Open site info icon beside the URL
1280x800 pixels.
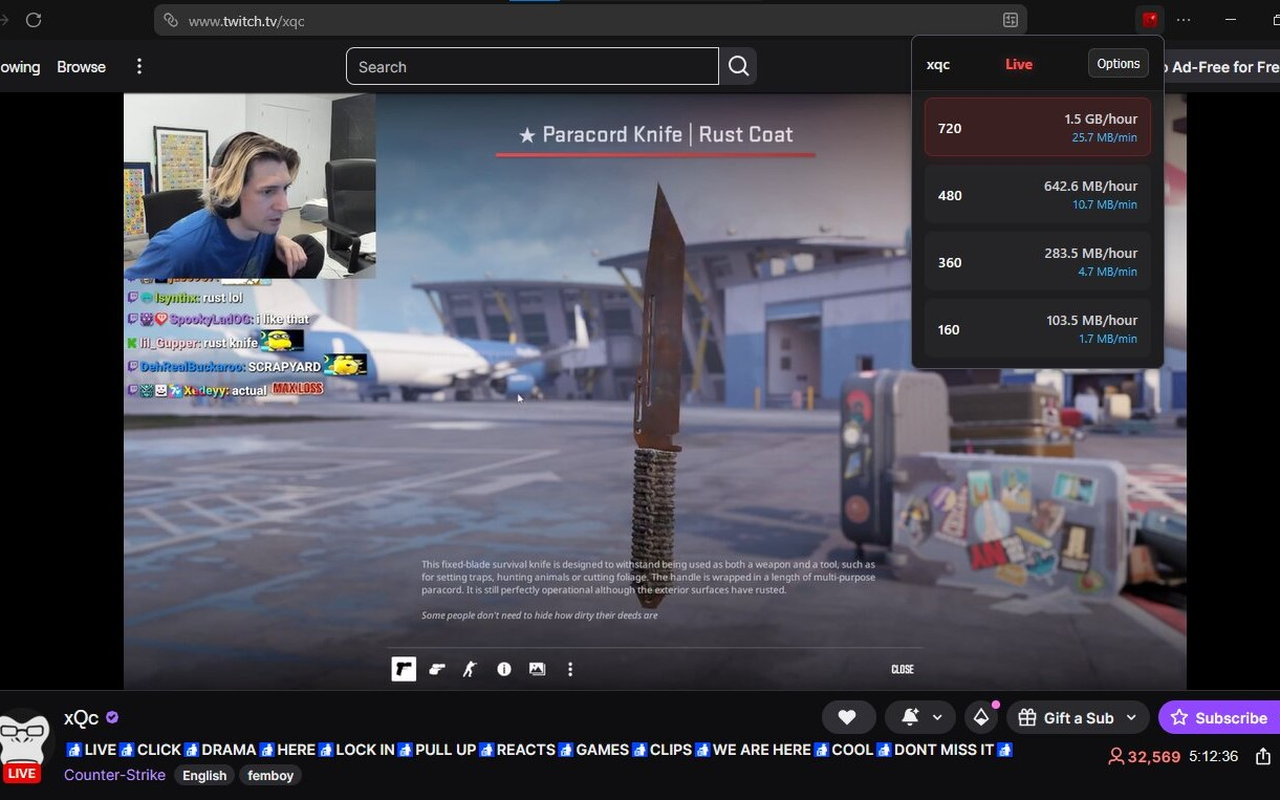coord(170,20)
